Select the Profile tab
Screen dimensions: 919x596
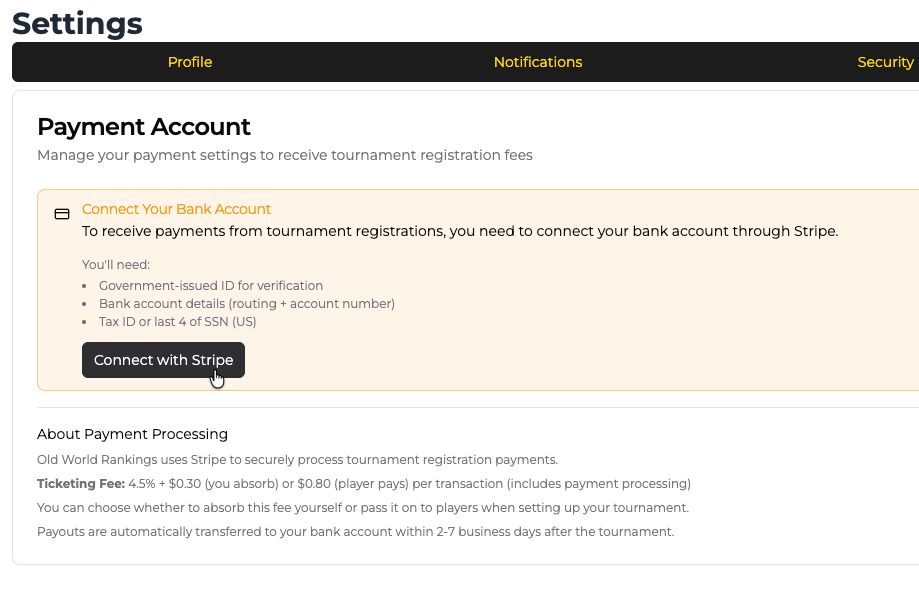click(x=189, y=61)
